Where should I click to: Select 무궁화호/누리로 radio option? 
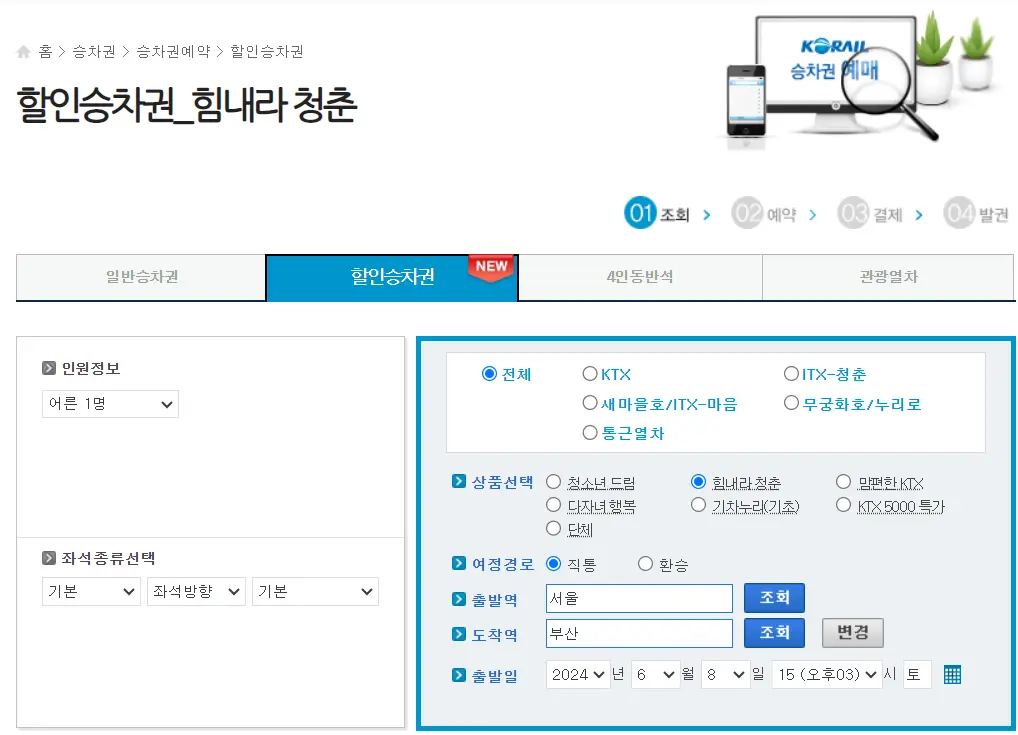[791, 403]
